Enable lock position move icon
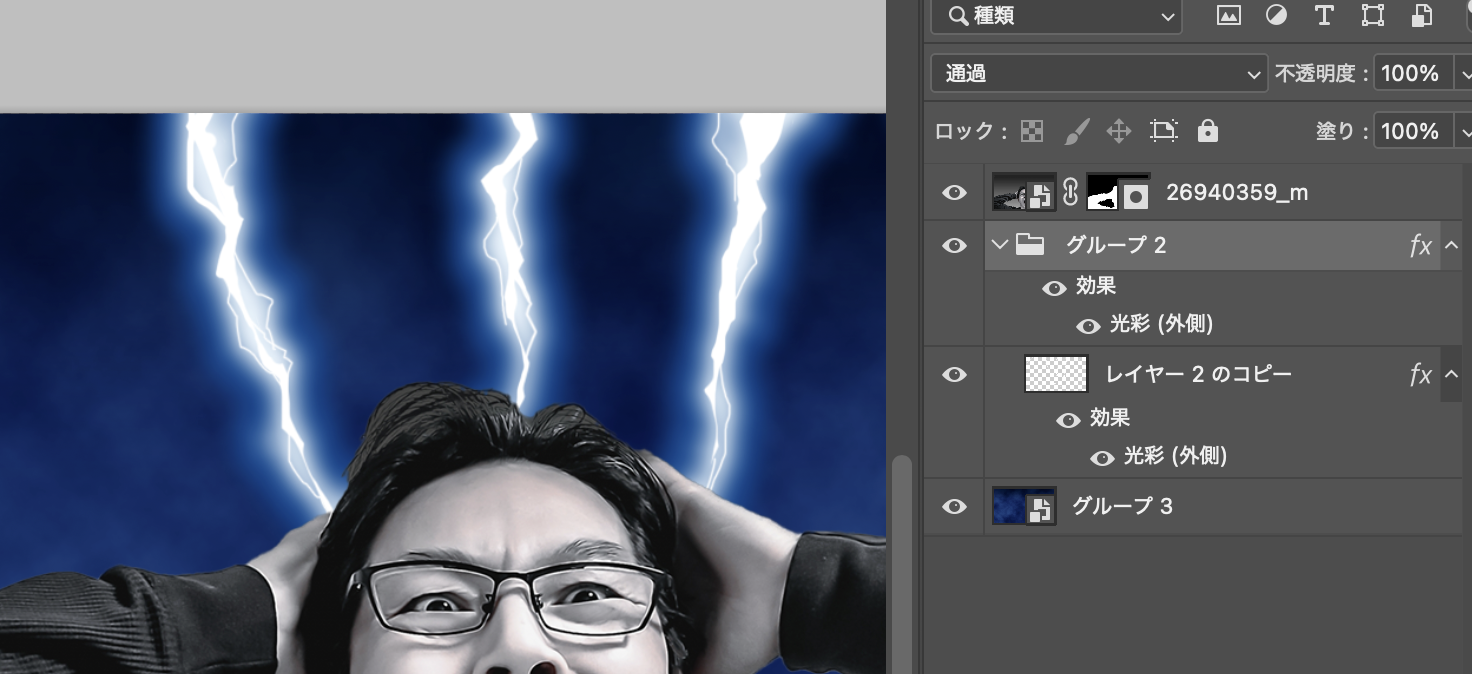 [x=1118, y=131]
